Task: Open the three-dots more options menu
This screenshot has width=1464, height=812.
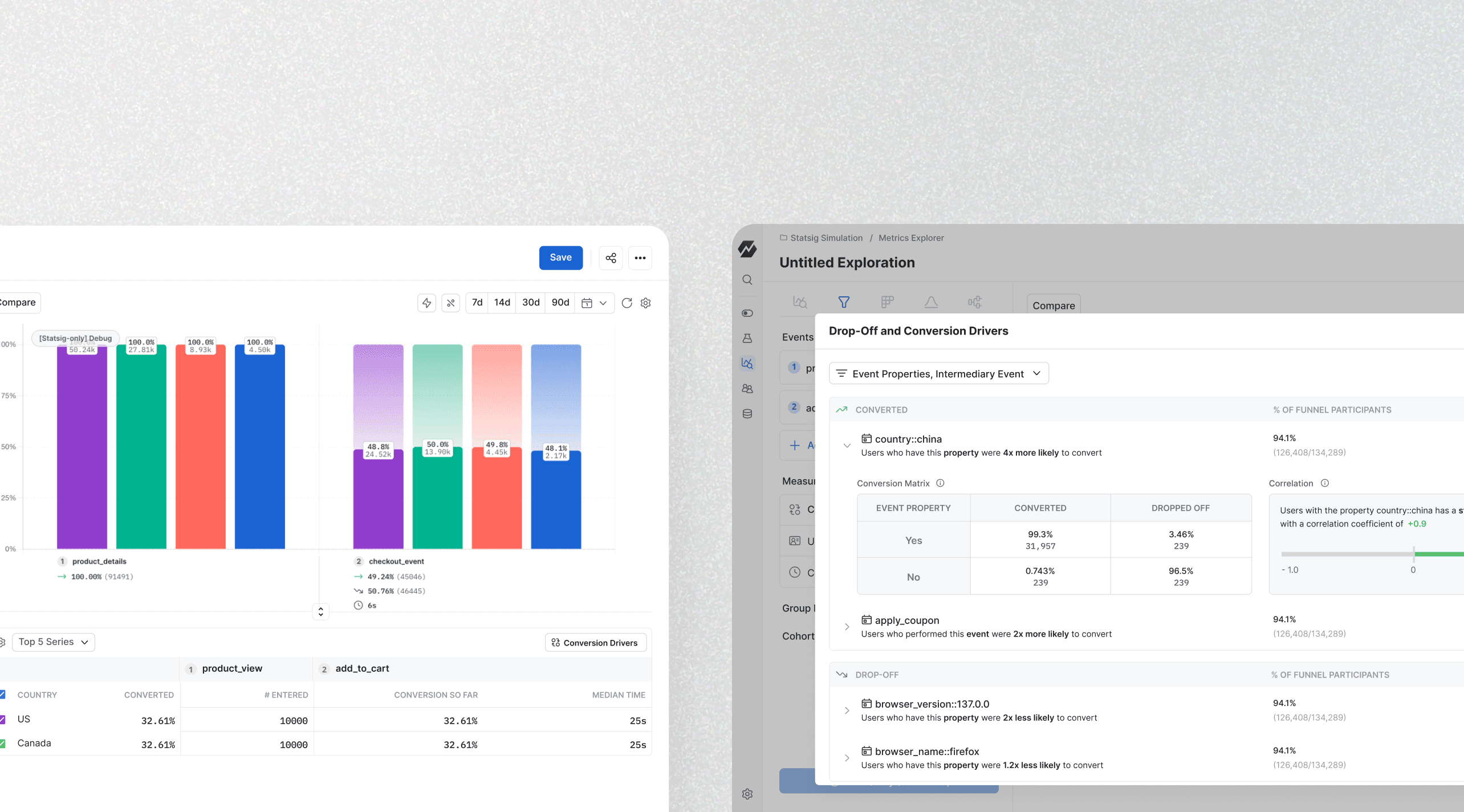Action: 640,258
